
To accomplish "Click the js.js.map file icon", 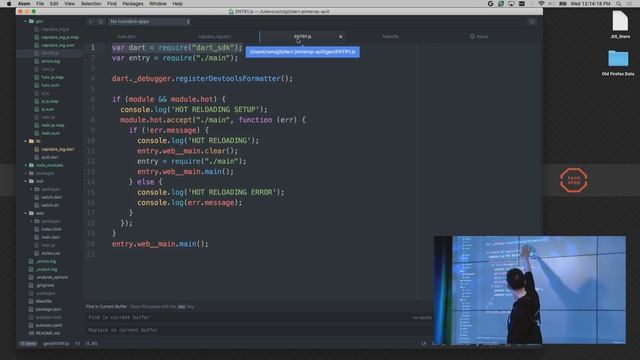I will point(37,101).
